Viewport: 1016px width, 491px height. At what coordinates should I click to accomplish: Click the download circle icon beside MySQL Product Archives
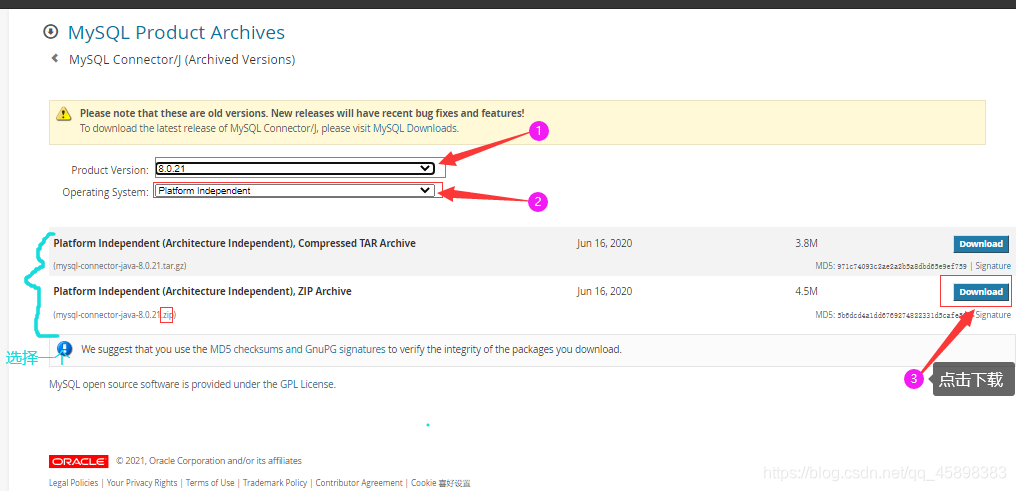[50, 31]
